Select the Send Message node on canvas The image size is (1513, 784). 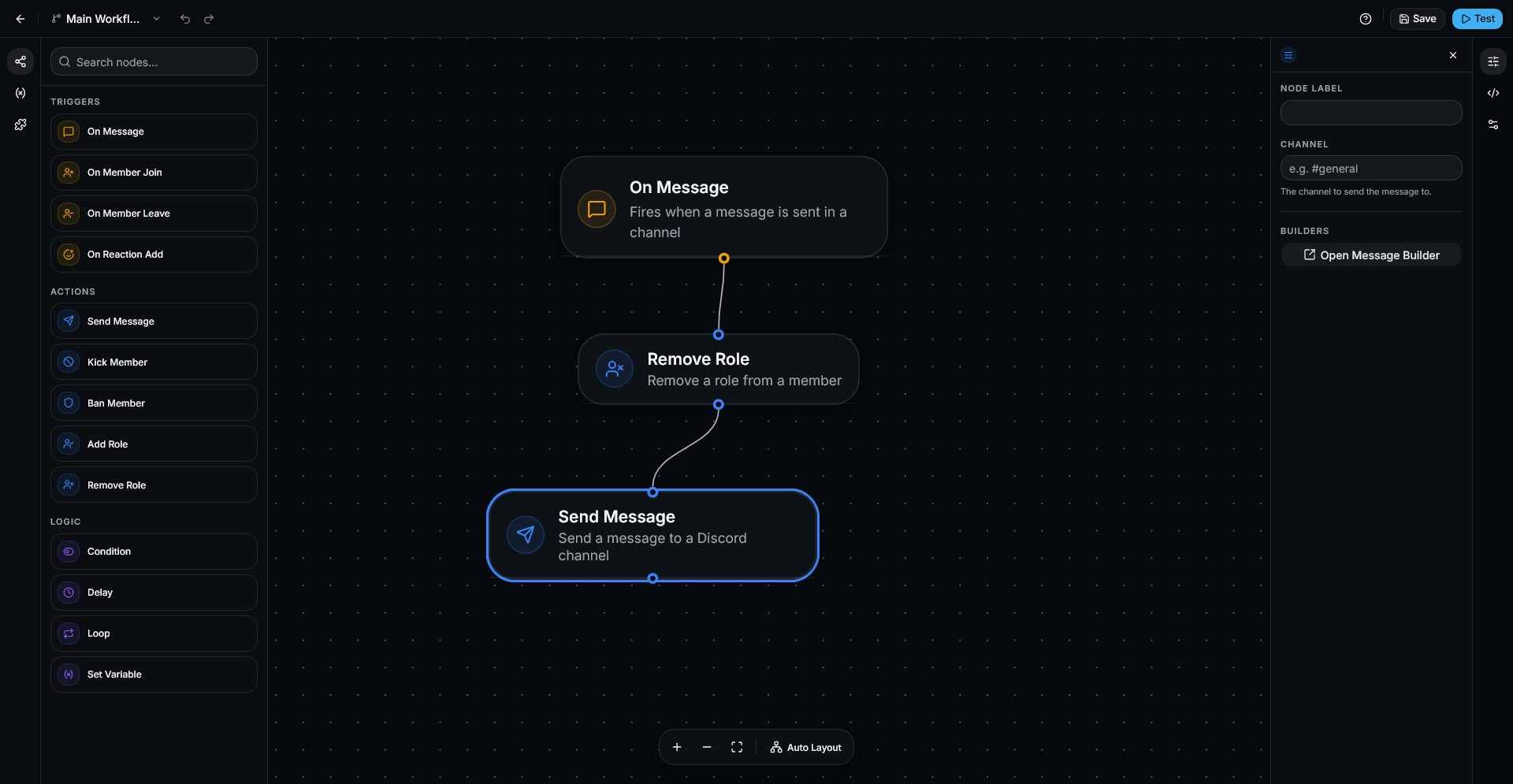click(x=652, y=536)
